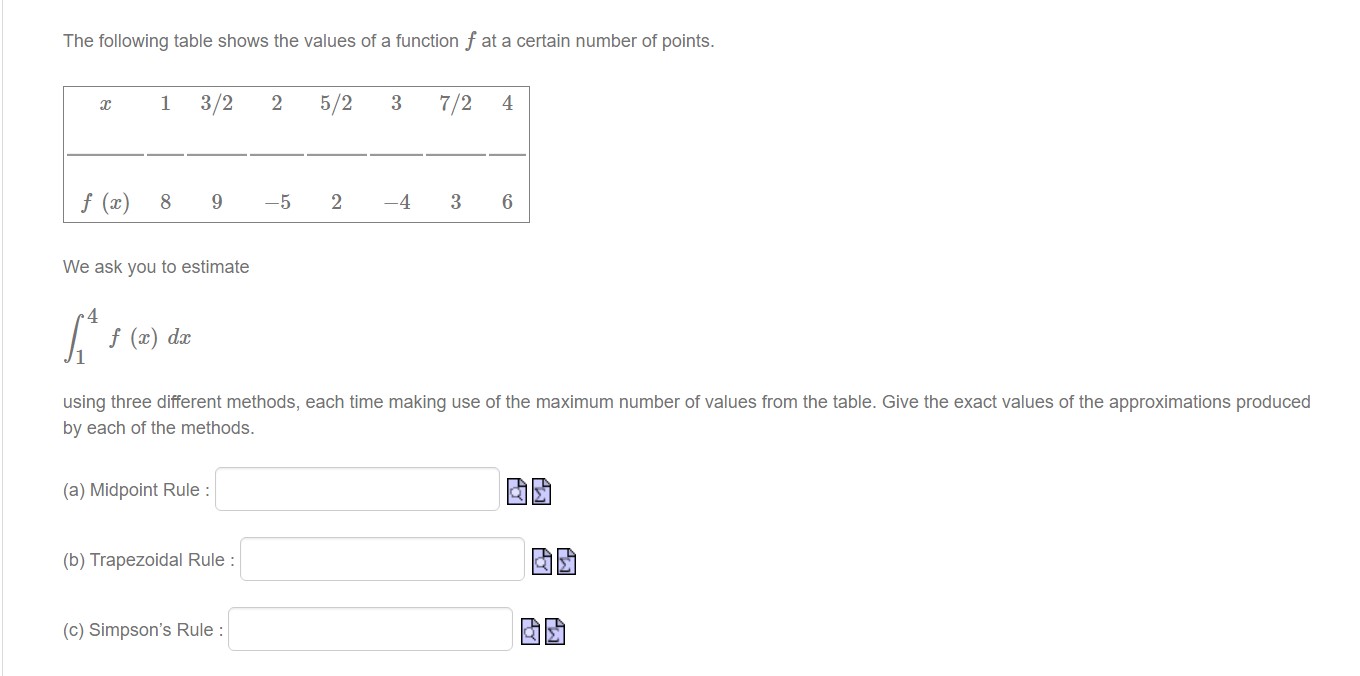Select the f(x) row label

click(106, 201)
